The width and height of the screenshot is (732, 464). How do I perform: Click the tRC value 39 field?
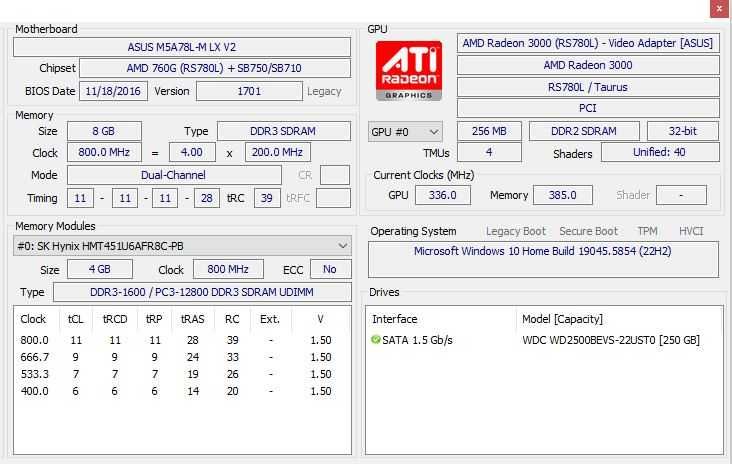click(267, 198)
